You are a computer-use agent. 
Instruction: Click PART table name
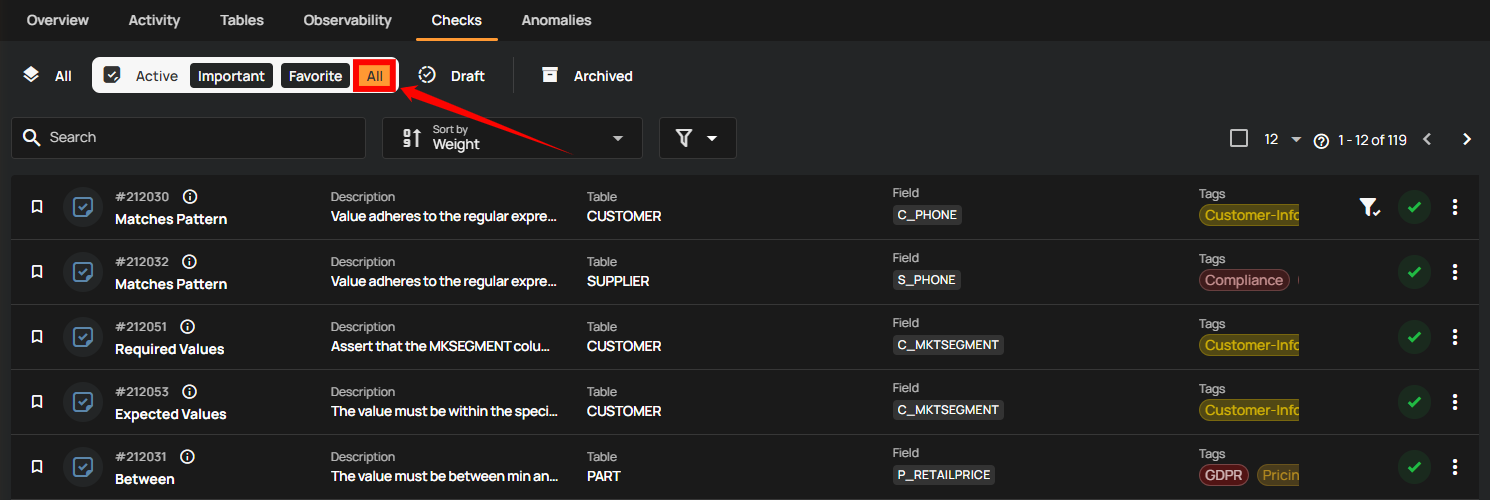coord(604,476)
